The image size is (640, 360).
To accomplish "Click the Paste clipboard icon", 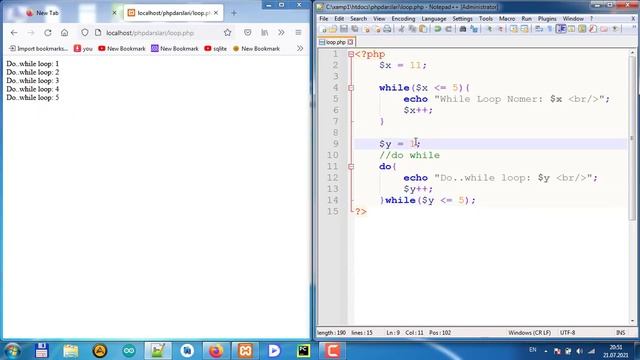I will click(423, 29).
